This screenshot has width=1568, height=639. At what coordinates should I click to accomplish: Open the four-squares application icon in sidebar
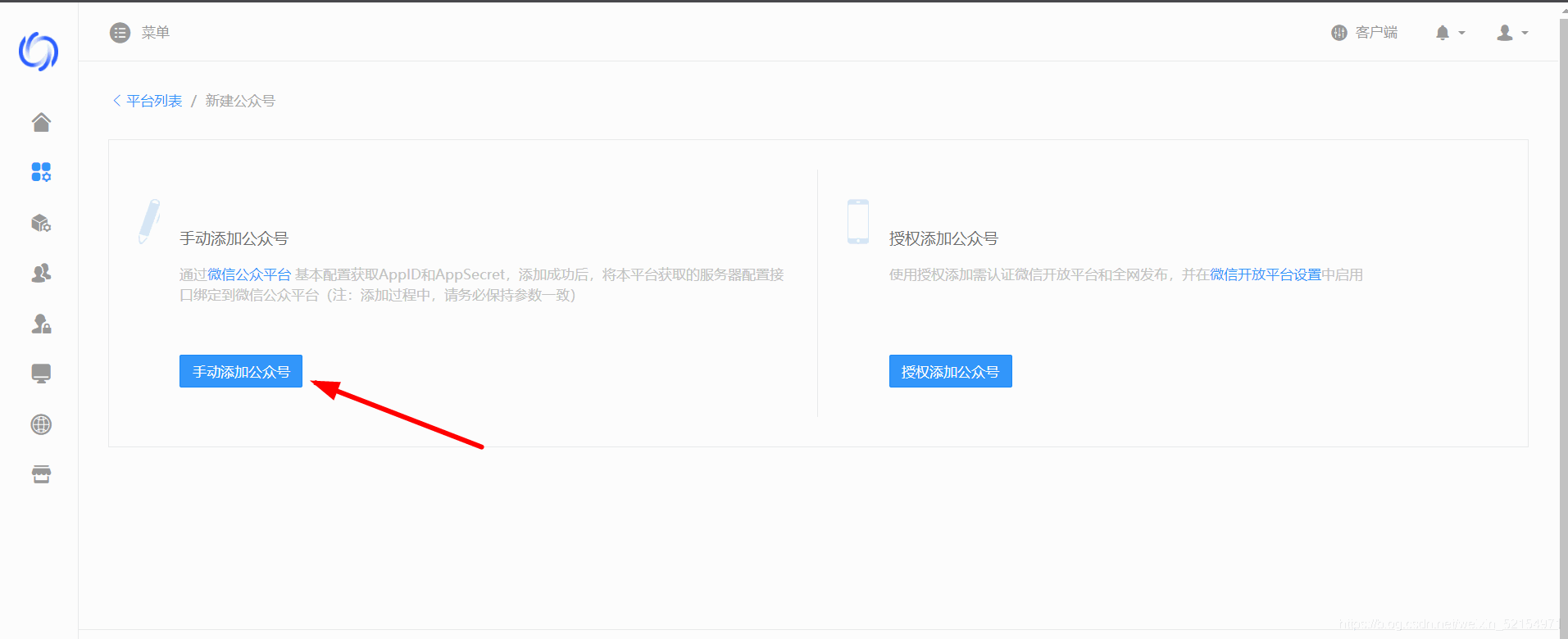coord(41,172)
